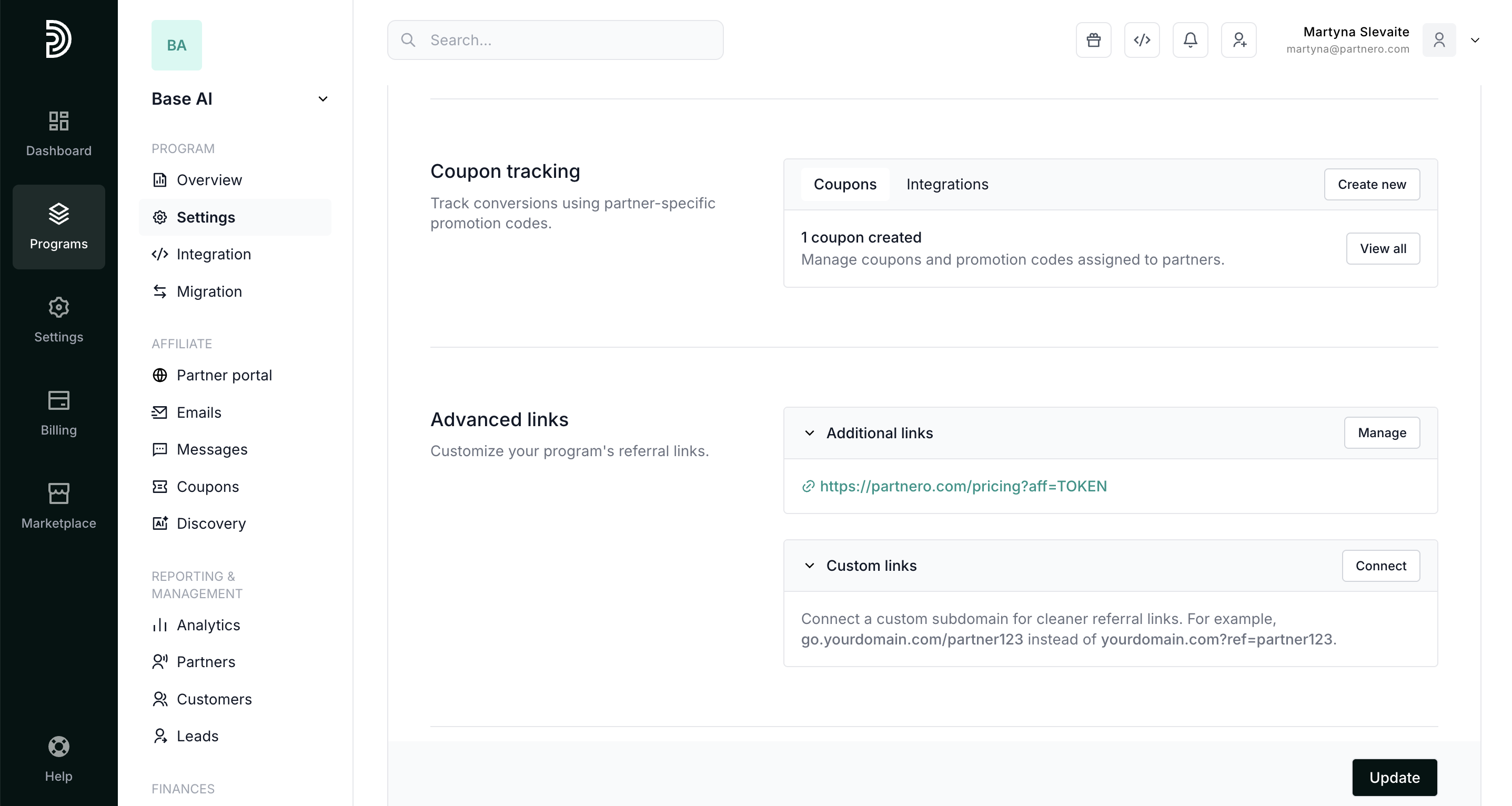This screenshot has height=806, width=1512.
Task: Open Partner portal menu item
Action: (x=224, y=375)
